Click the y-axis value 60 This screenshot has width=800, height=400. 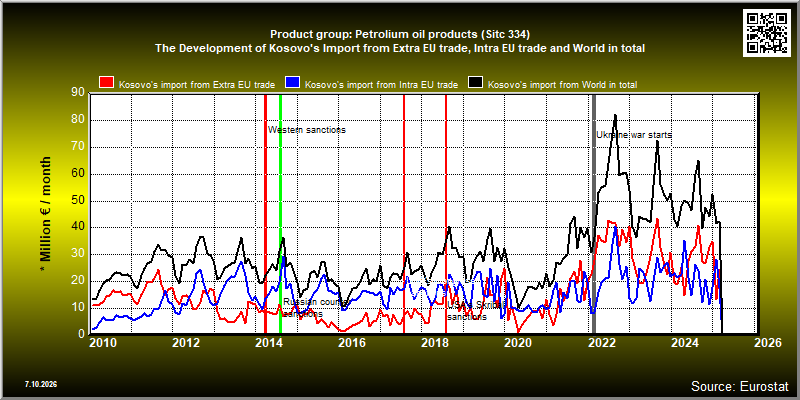tap(79, 174)
